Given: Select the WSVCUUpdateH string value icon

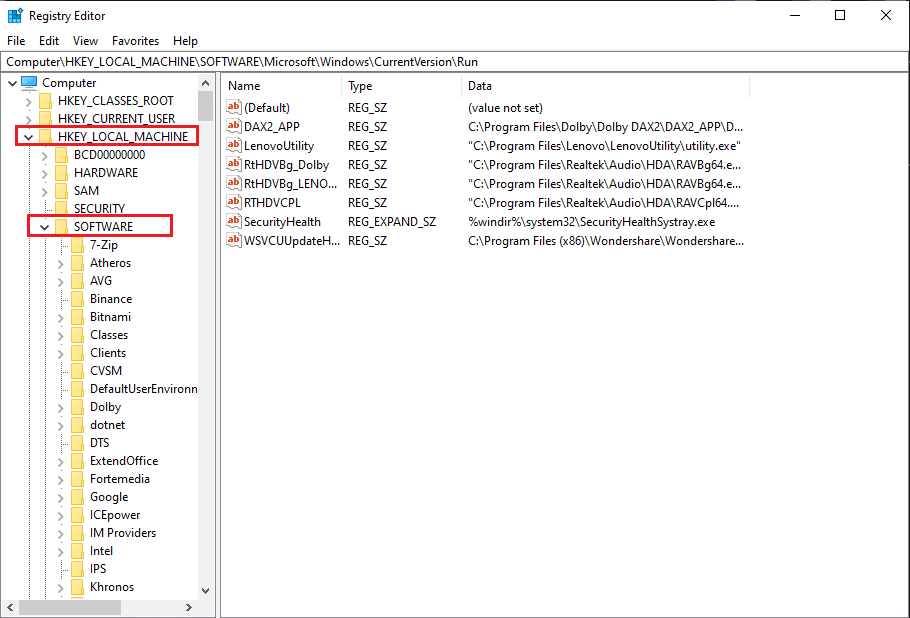Looking at the screenshot, I should click(x=234, y=240).
